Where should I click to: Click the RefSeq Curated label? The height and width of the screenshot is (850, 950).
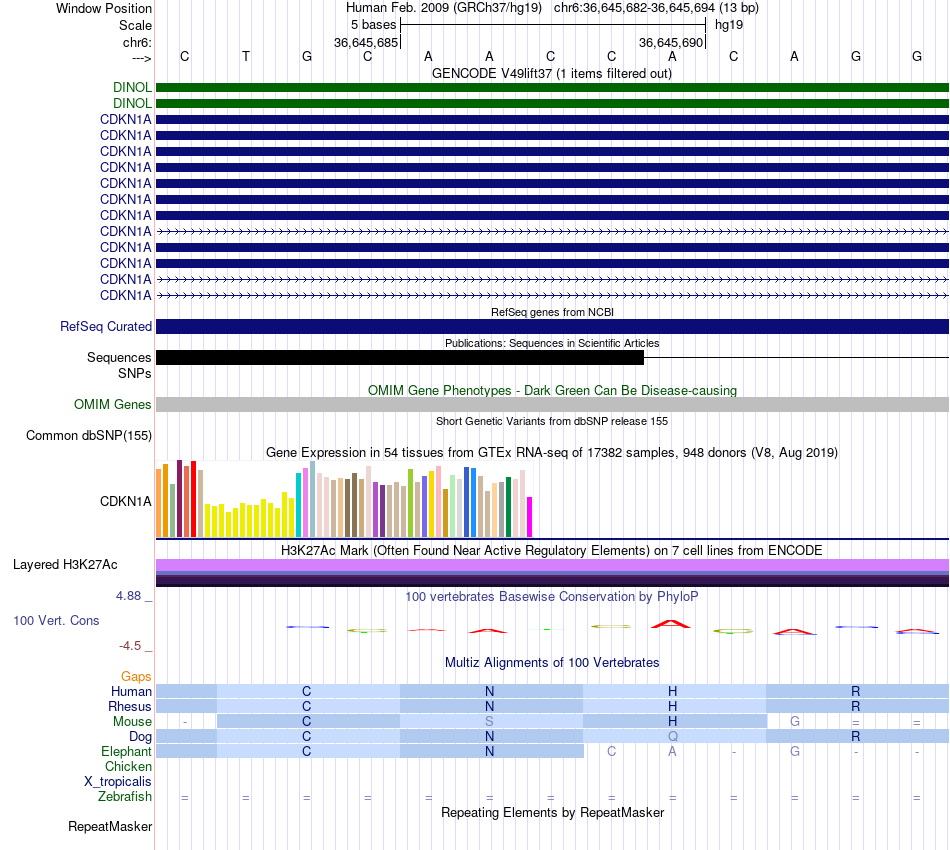point(106,327)
